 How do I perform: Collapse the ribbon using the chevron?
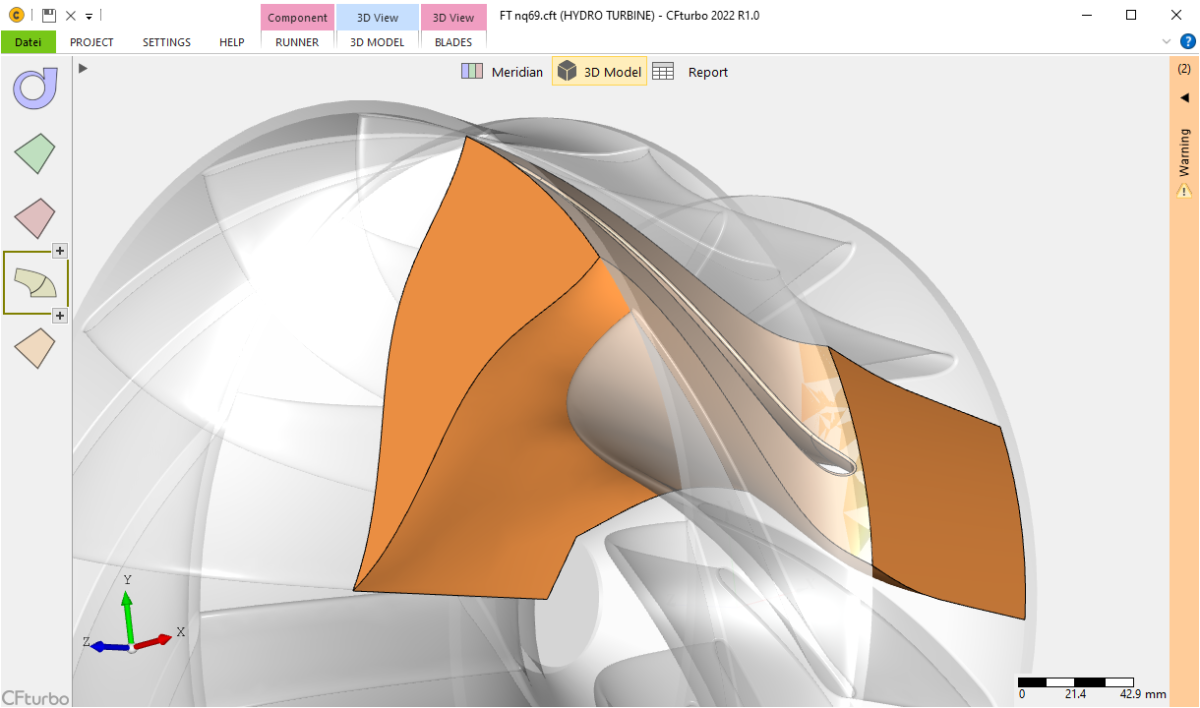click(x=1166, y=42)
